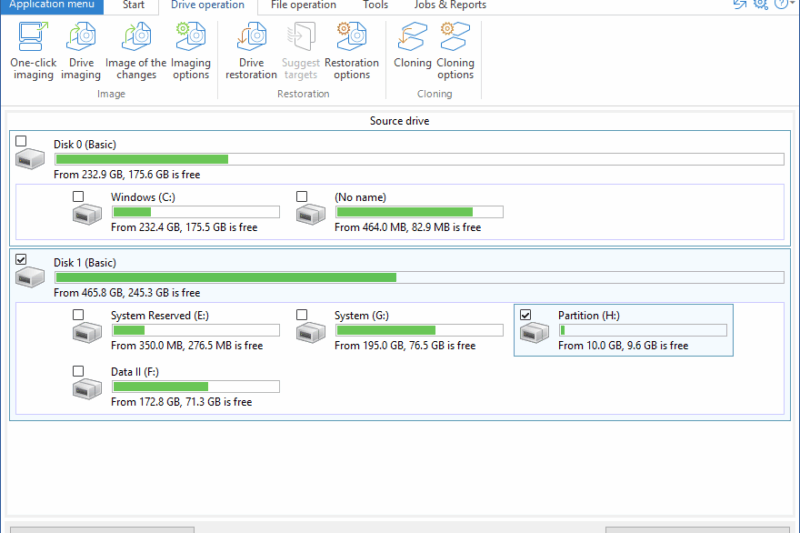
Task: Click 'From 232.9 GB, 175.6 GB is free'
Action: tap(127, 174)
